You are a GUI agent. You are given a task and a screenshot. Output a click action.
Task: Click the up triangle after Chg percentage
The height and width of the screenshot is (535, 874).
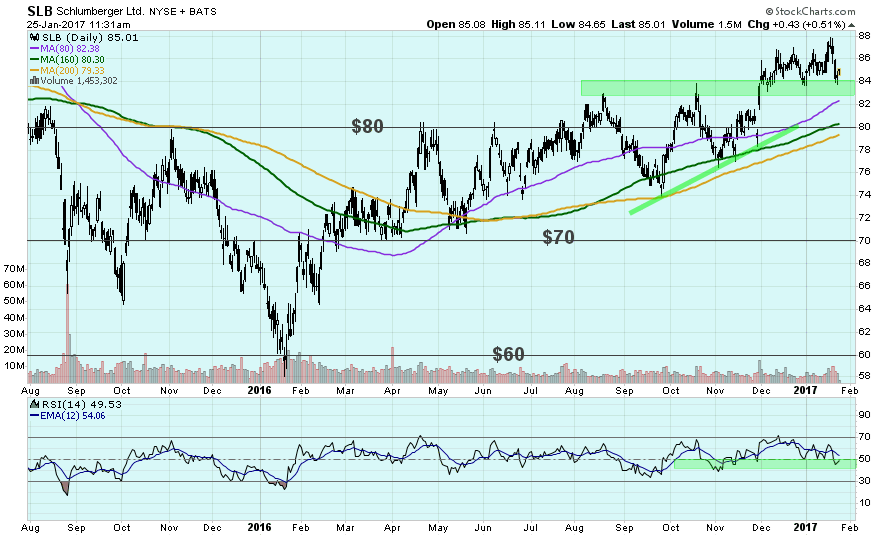click(x=852, y=25)
